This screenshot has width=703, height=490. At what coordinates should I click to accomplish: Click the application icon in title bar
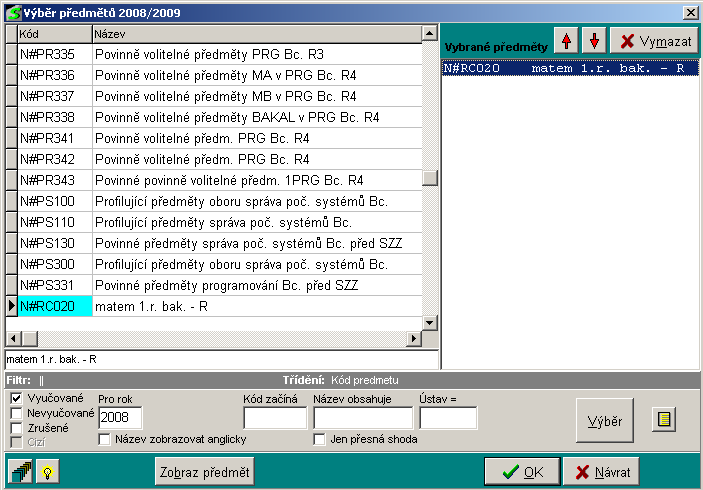pos(13,13)
